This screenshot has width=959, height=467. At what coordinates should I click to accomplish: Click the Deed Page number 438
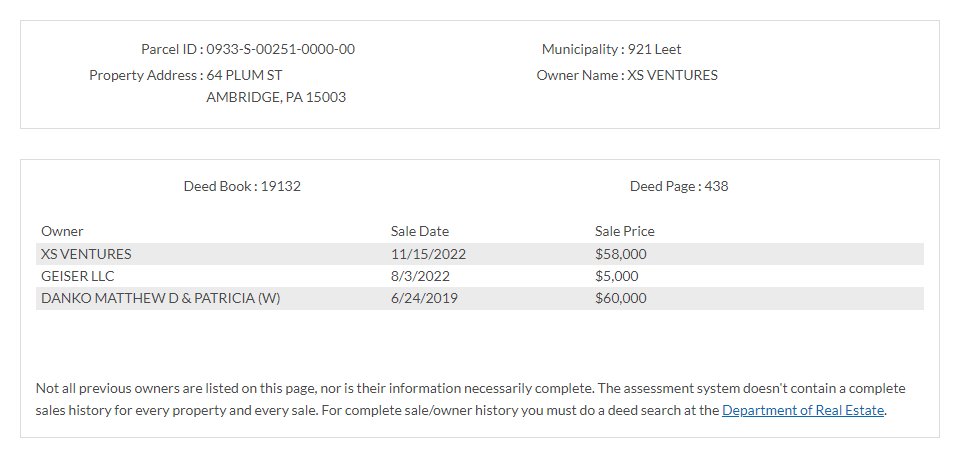(x=716, y=186)
